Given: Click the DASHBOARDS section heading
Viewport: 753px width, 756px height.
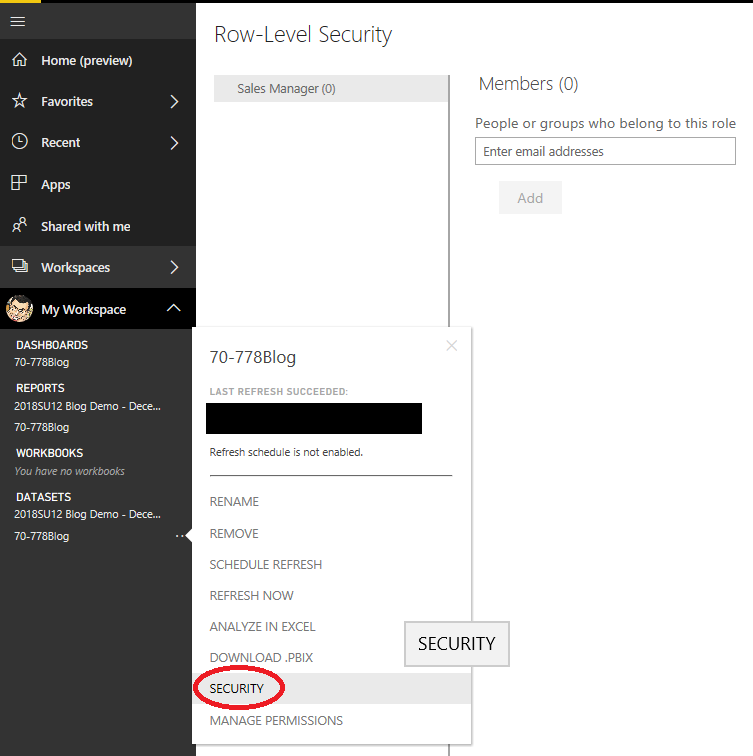Looking at the screenshot, I should [x=52, y=345].
